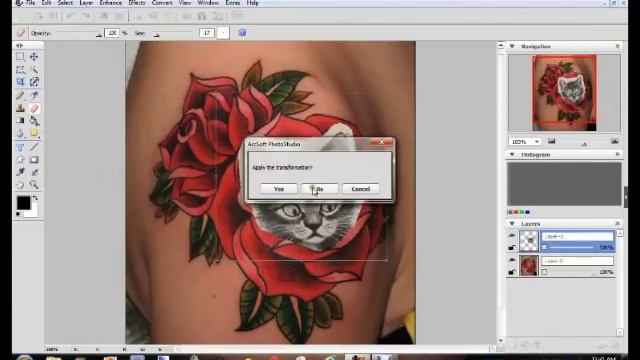Image resolution: width=640 pixels, height=360 pixels.
Task: Close the Navigation panel
Action: 618,46
